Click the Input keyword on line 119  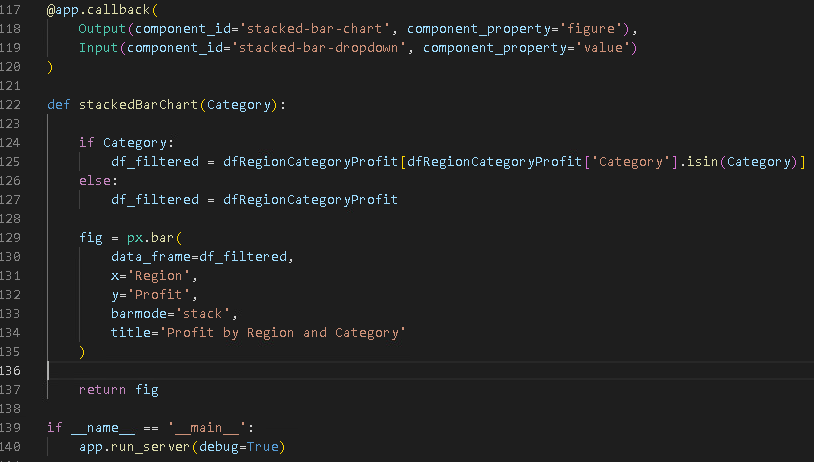(x=99, y=48)
